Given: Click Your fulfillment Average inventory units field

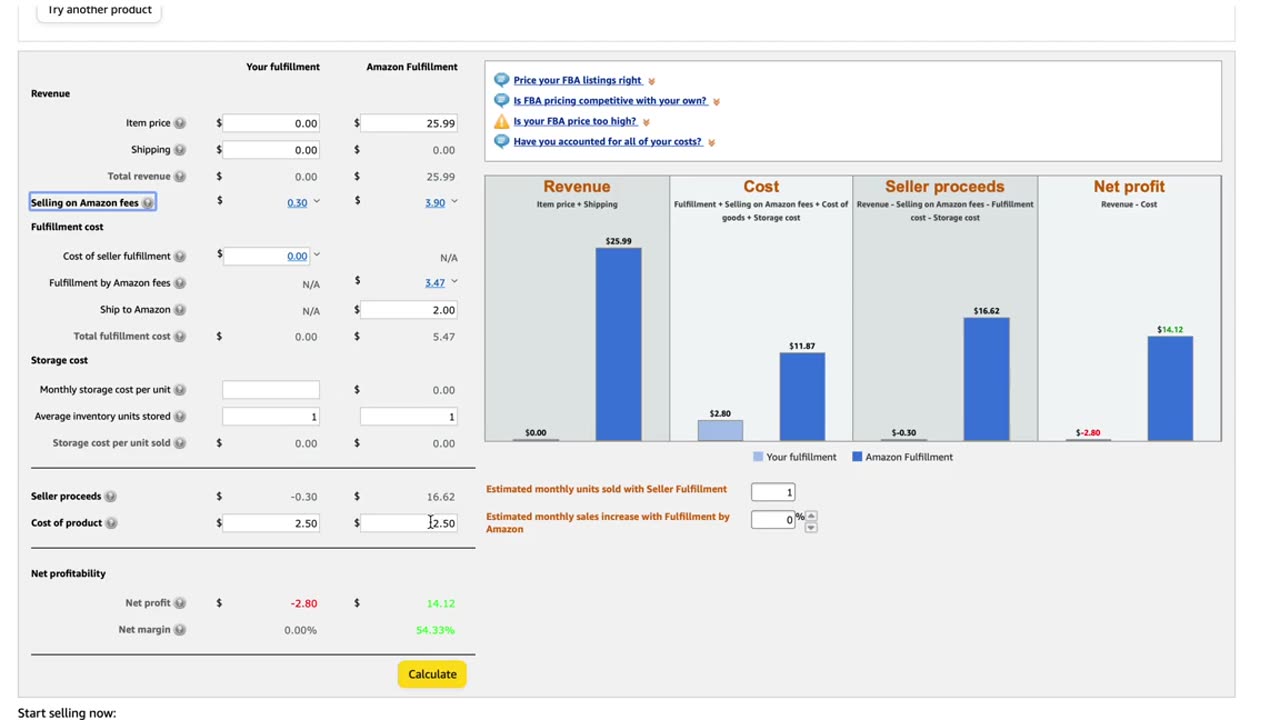Looking at the screenshot, I should pyautogui.click(x=271, y=416).
